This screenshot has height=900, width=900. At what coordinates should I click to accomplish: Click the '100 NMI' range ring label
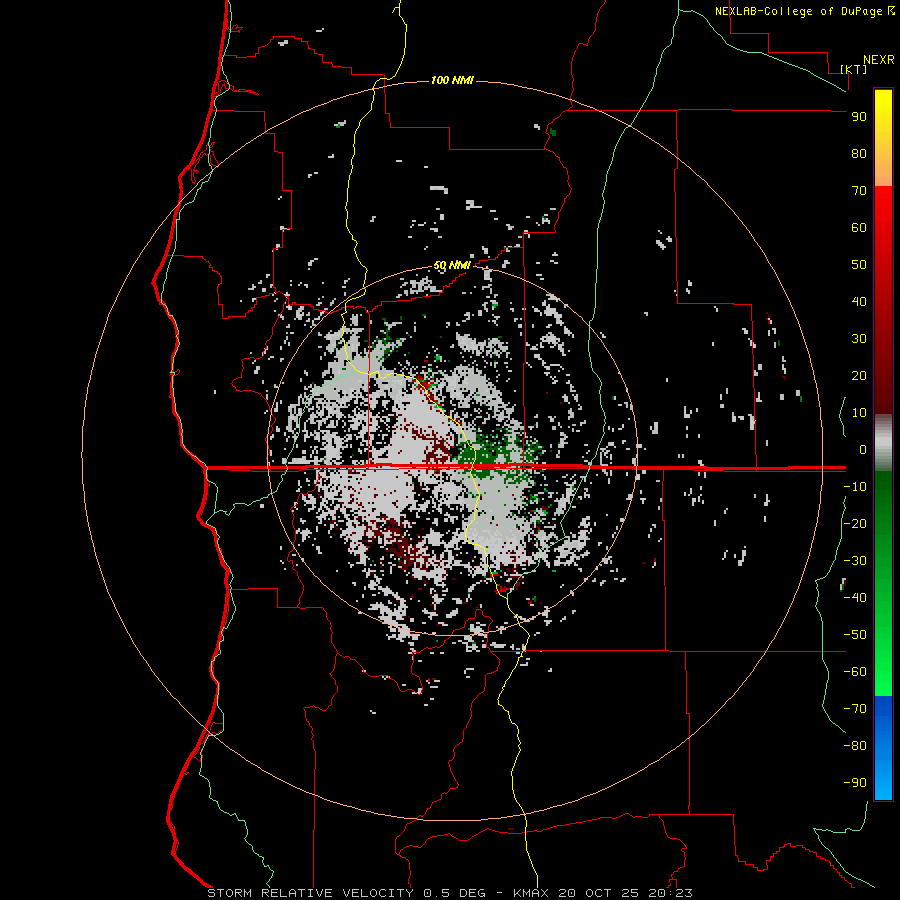(x=452, y=80)
